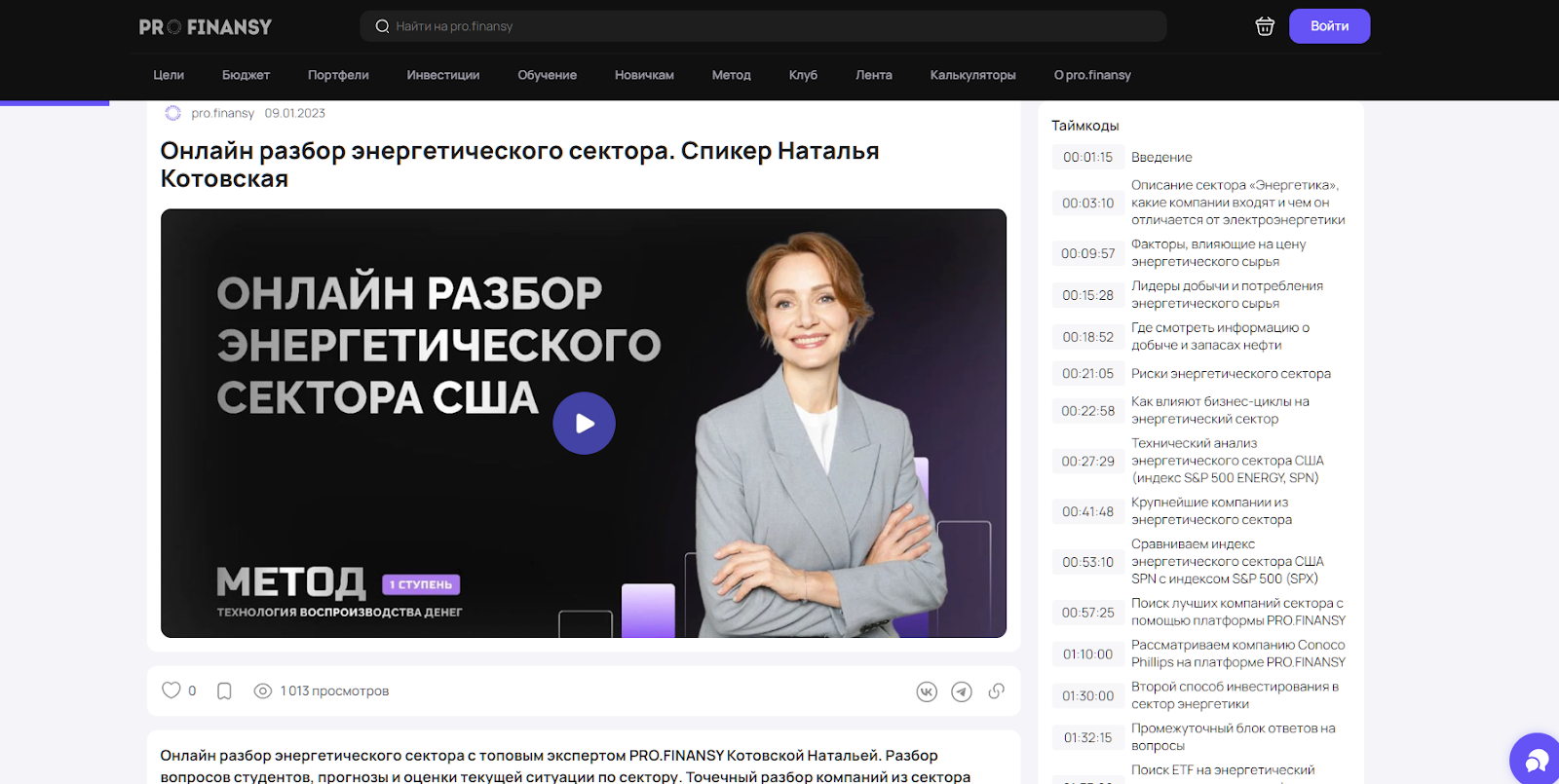
Task: Jump to timecode 00:01:15 Введение
Action: pyautogui.click(x=1087, y=157)
